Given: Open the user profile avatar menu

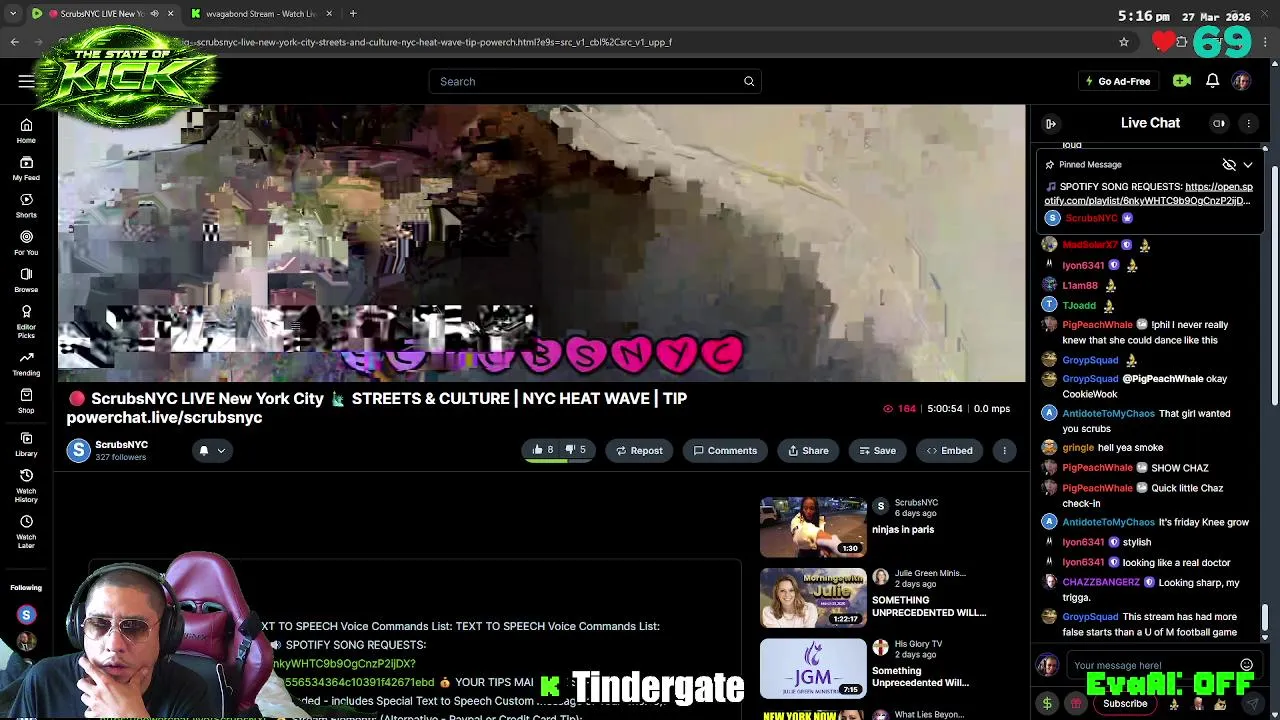Looking at the screenshot, I should pos(1241,81).
